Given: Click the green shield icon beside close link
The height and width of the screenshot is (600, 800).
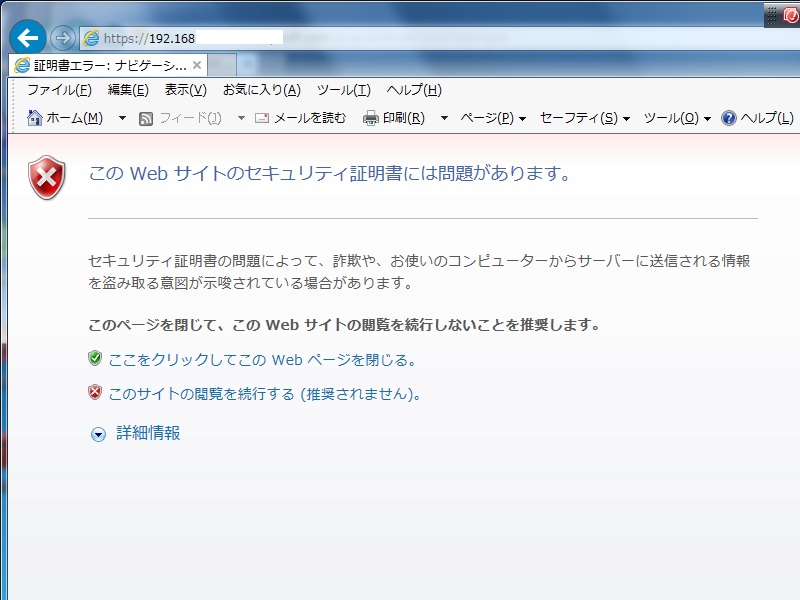Looking at the screenshot, I should pos(95,358).
